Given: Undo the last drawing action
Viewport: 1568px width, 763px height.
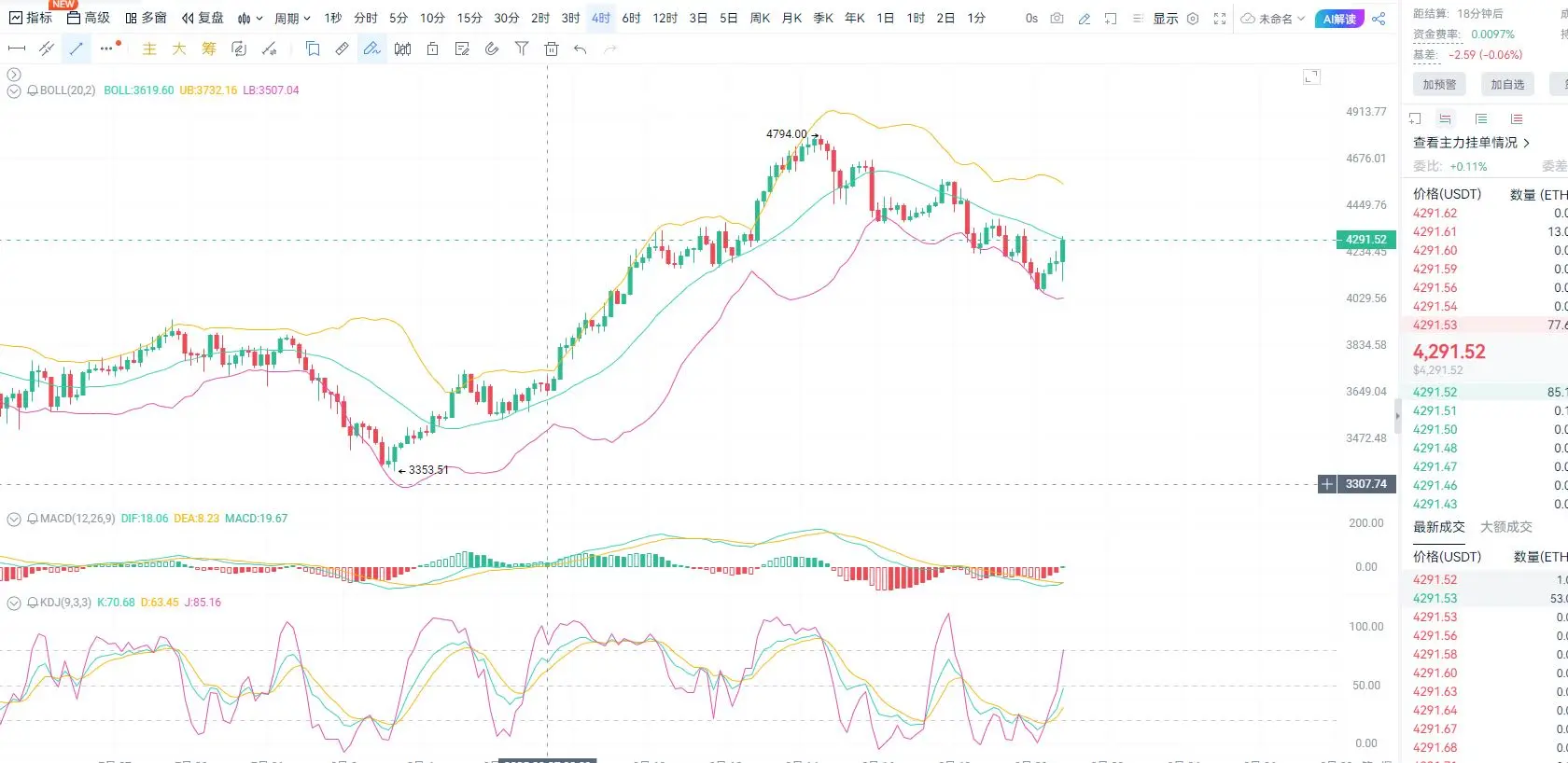Looking at the screenshot, I should coord(581,49).
